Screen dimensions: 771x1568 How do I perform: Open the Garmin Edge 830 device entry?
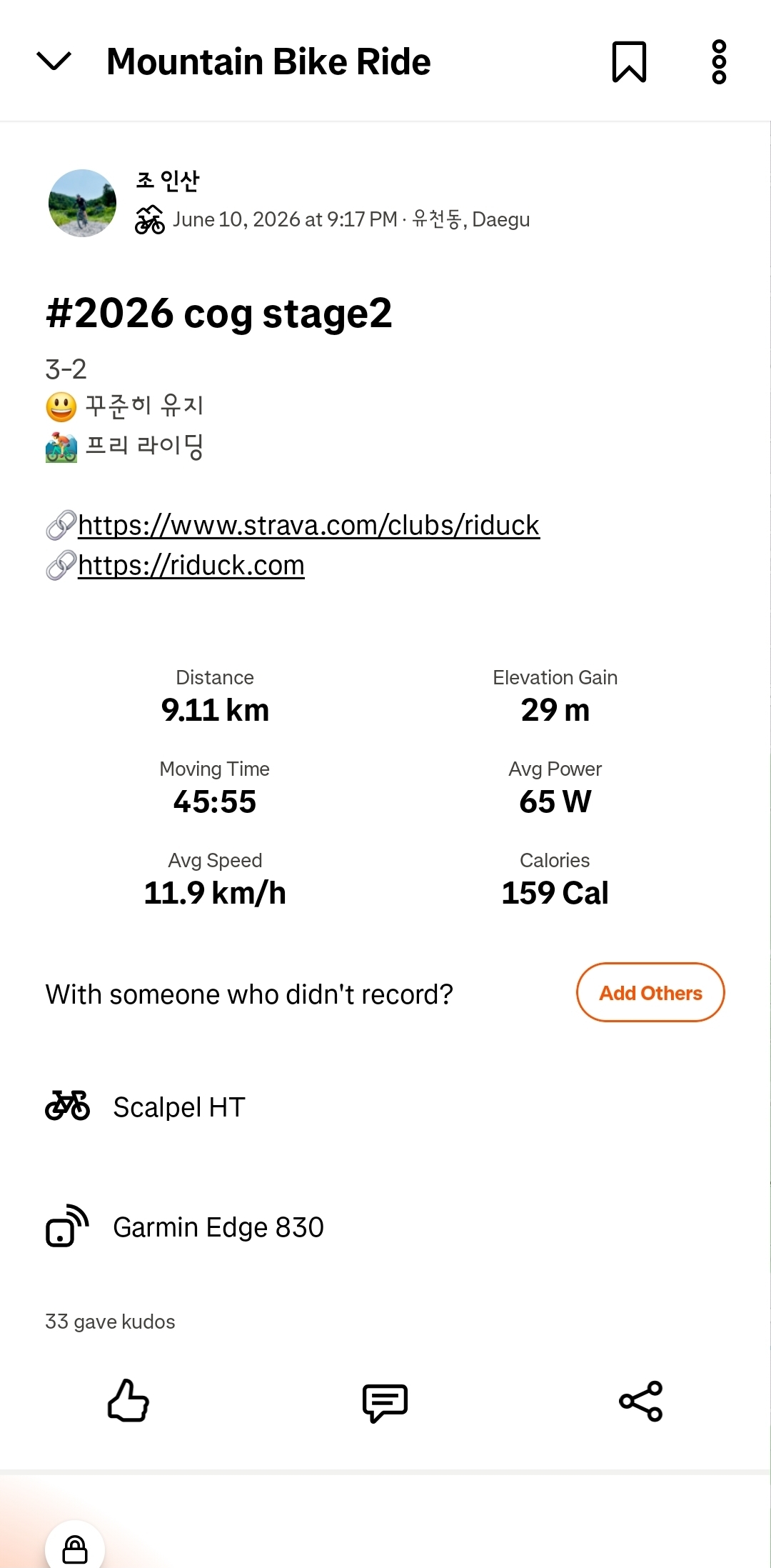pos(385,1227)
